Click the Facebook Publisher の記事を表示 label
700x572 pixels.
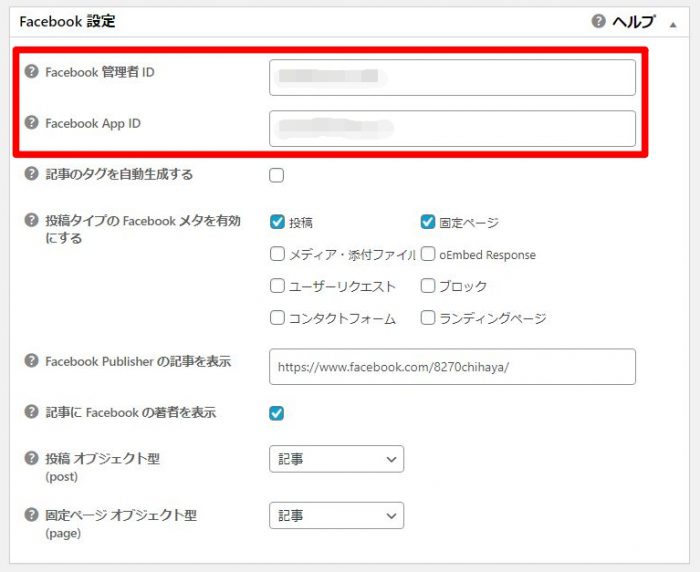[x=138, y=361]
